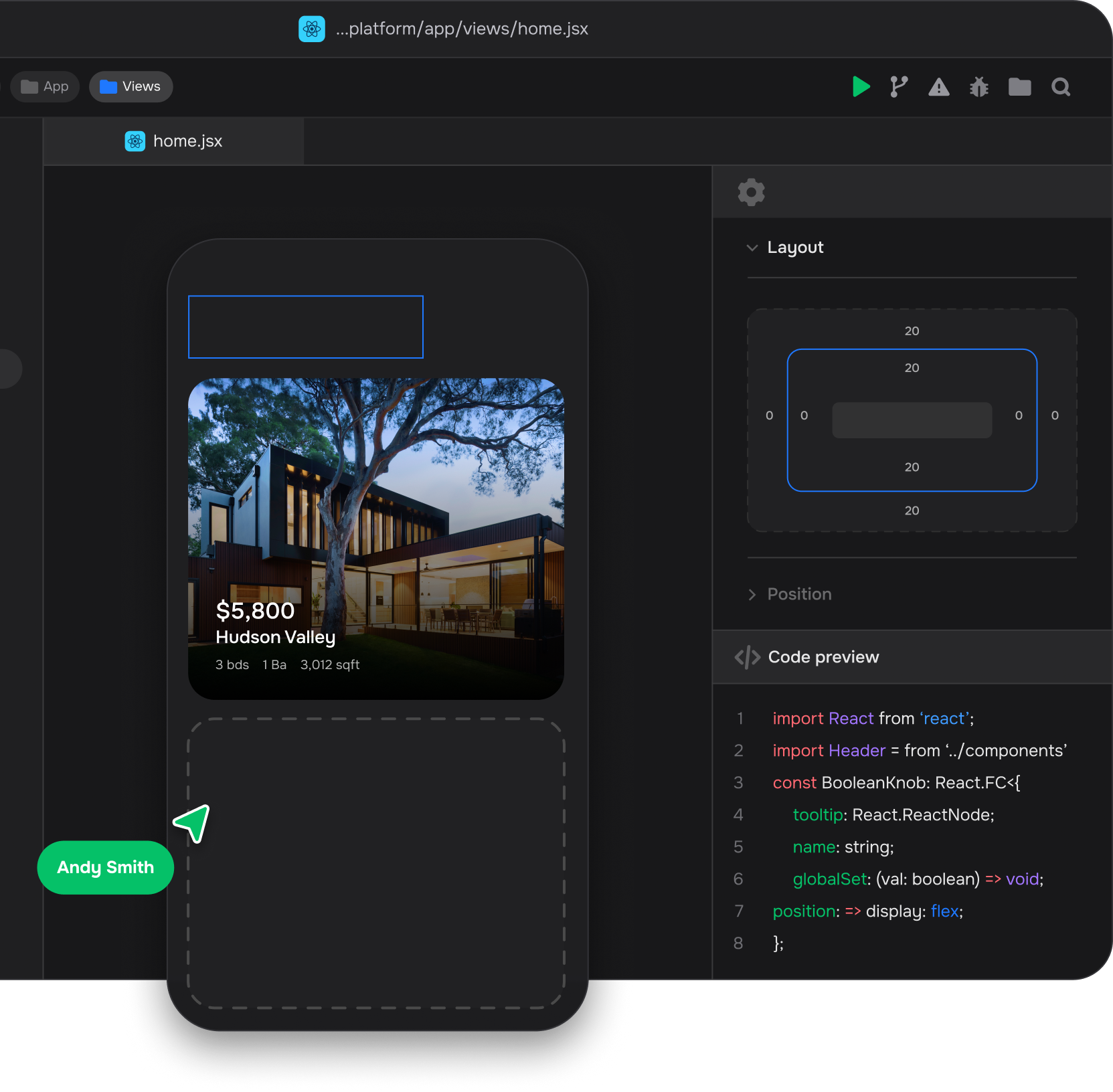Click the warning triangle icon

[938, 87]
